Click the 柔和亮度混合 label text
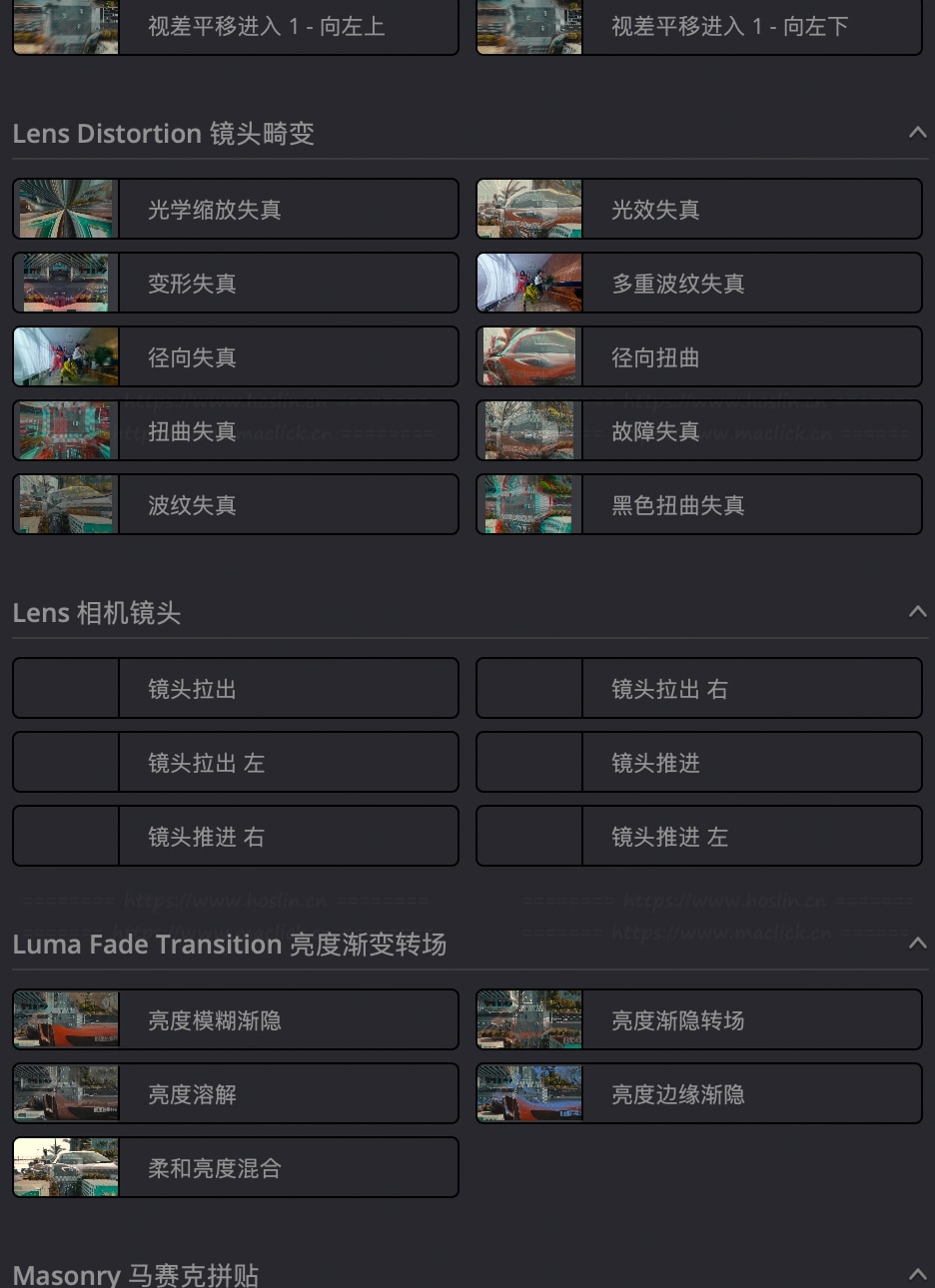Image resolution: width=935 pixels, height=1288 pixels. pos(215,1168)
